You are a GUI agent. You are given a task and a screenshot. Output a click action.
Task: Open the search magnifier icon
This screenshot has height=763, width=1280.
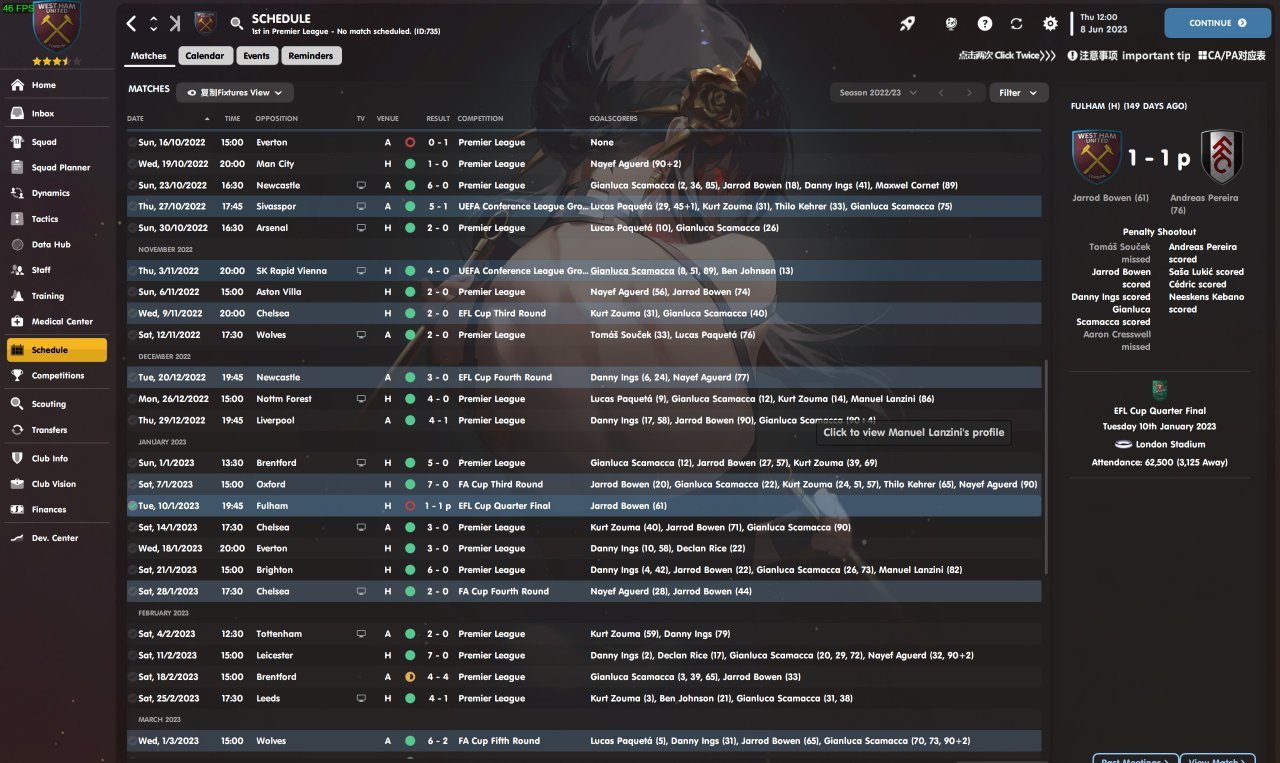point(237,24)
